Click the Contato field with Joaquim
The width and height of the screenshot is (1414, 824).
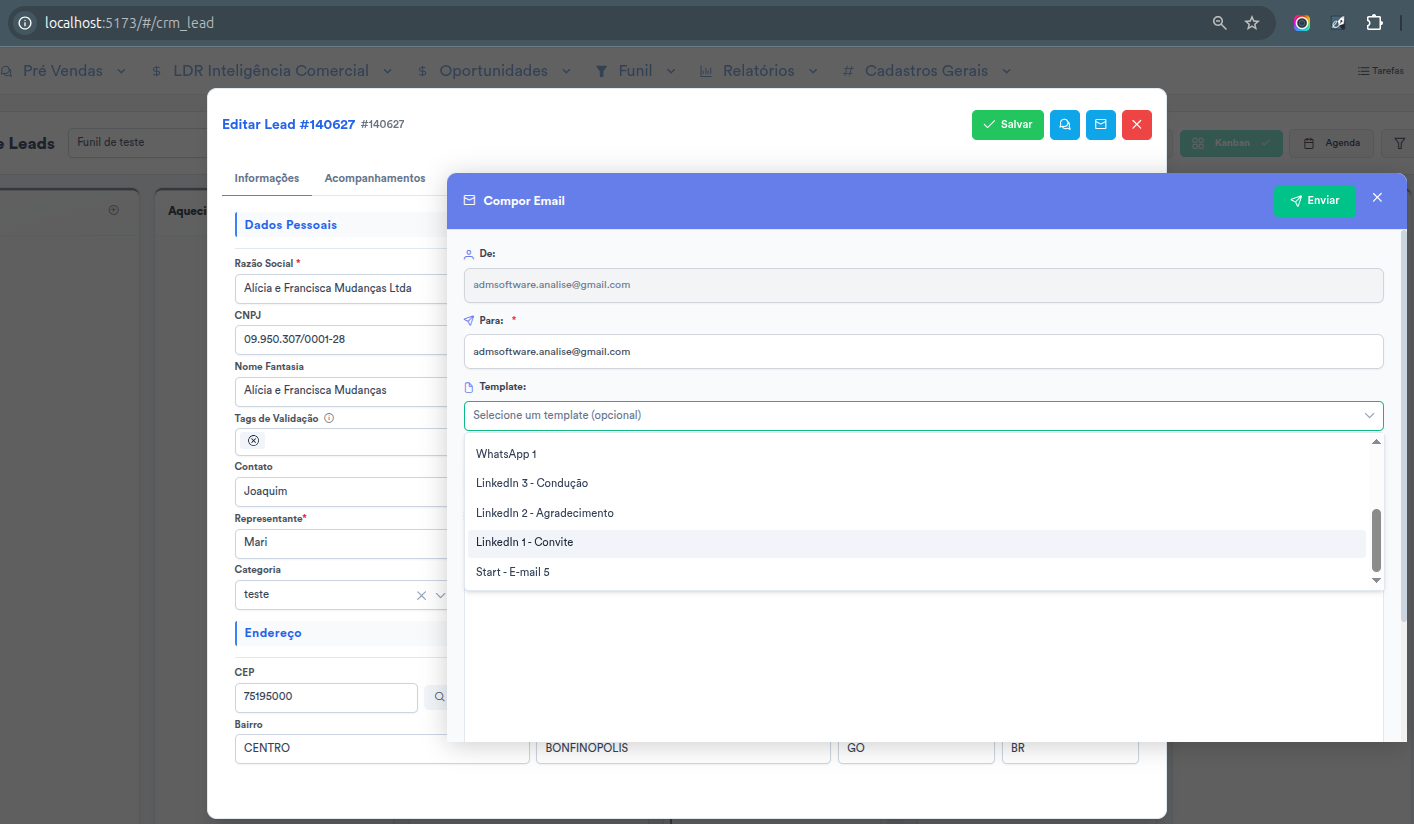click(340, 492)
